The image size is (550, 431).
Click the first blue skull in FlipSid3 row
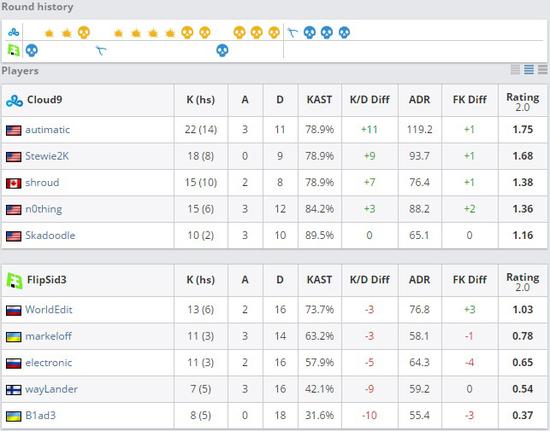tap(32, 50)
